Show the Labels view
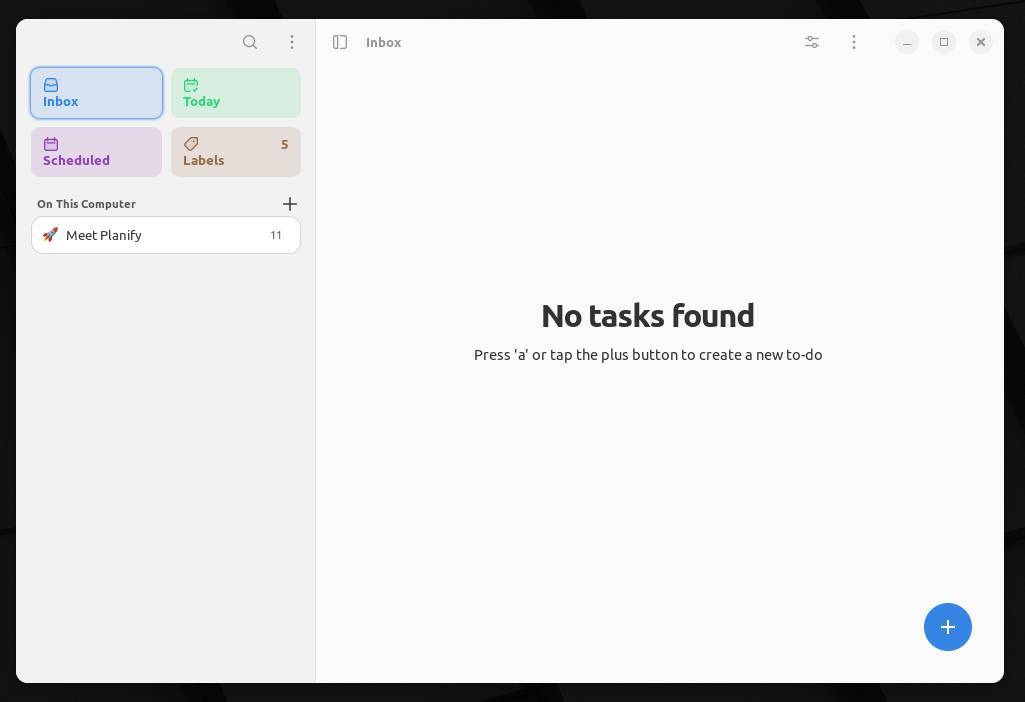1025x702 pixels. [x=236, y=152]
